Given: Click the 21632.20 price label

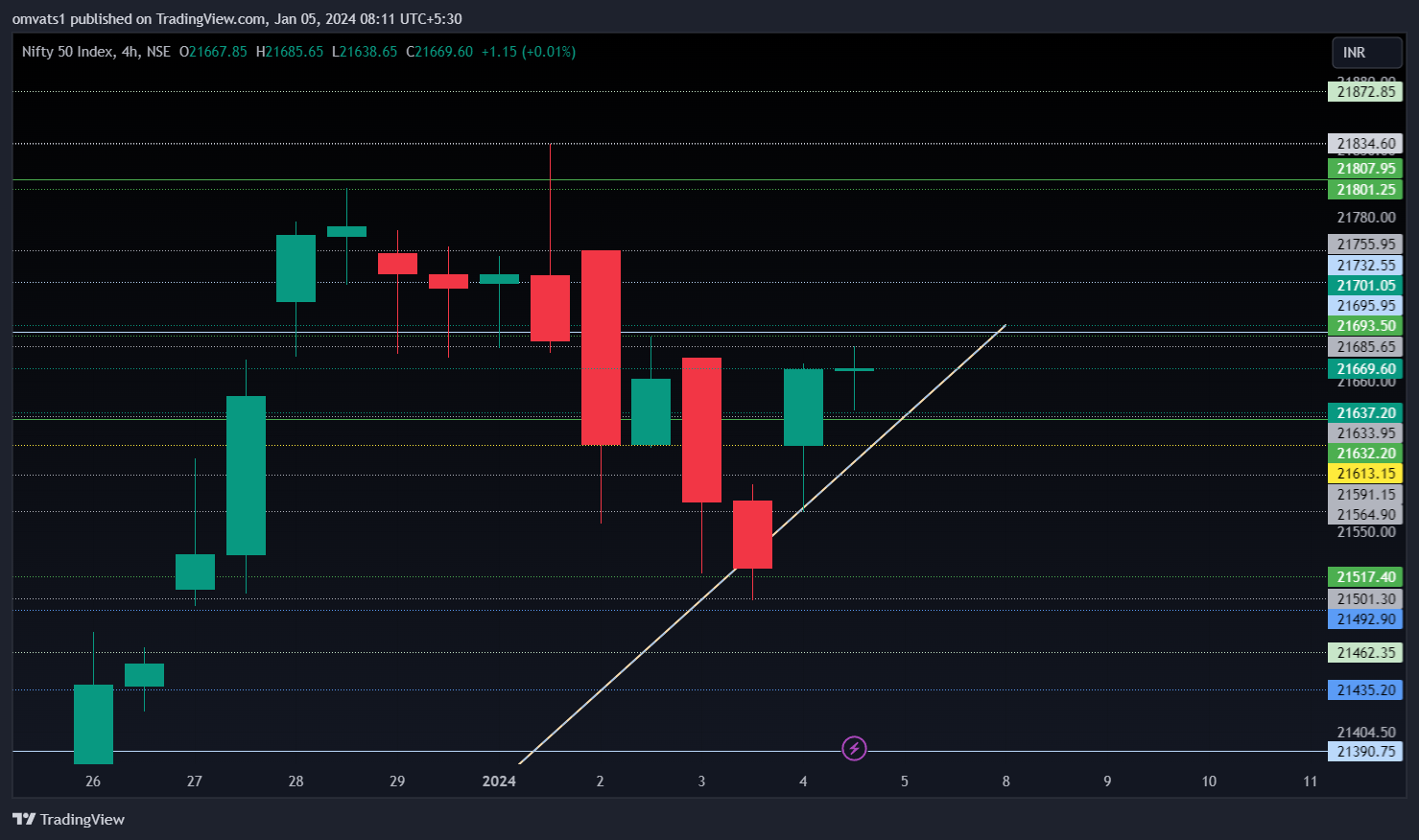Looking at the screenshot, I should click(x=1365, y=454).
